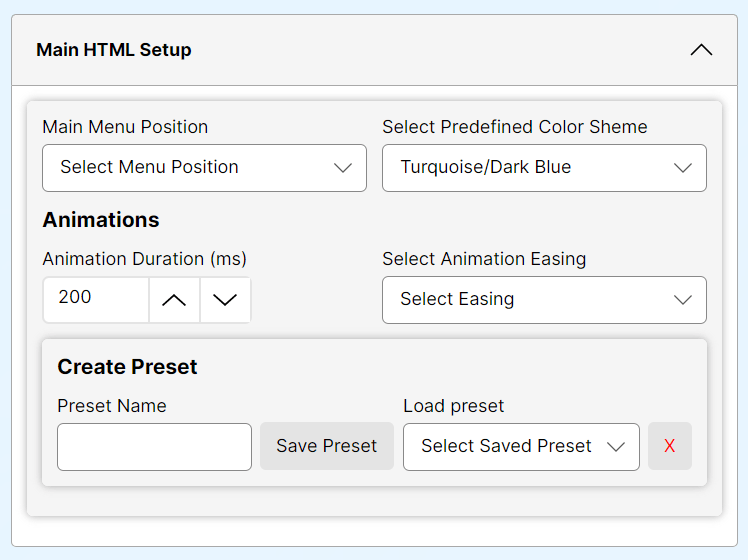Click the chevron icon of color scheme selector
The height and width of the screenshot is (560, 748).
click(x=683, y=168)
